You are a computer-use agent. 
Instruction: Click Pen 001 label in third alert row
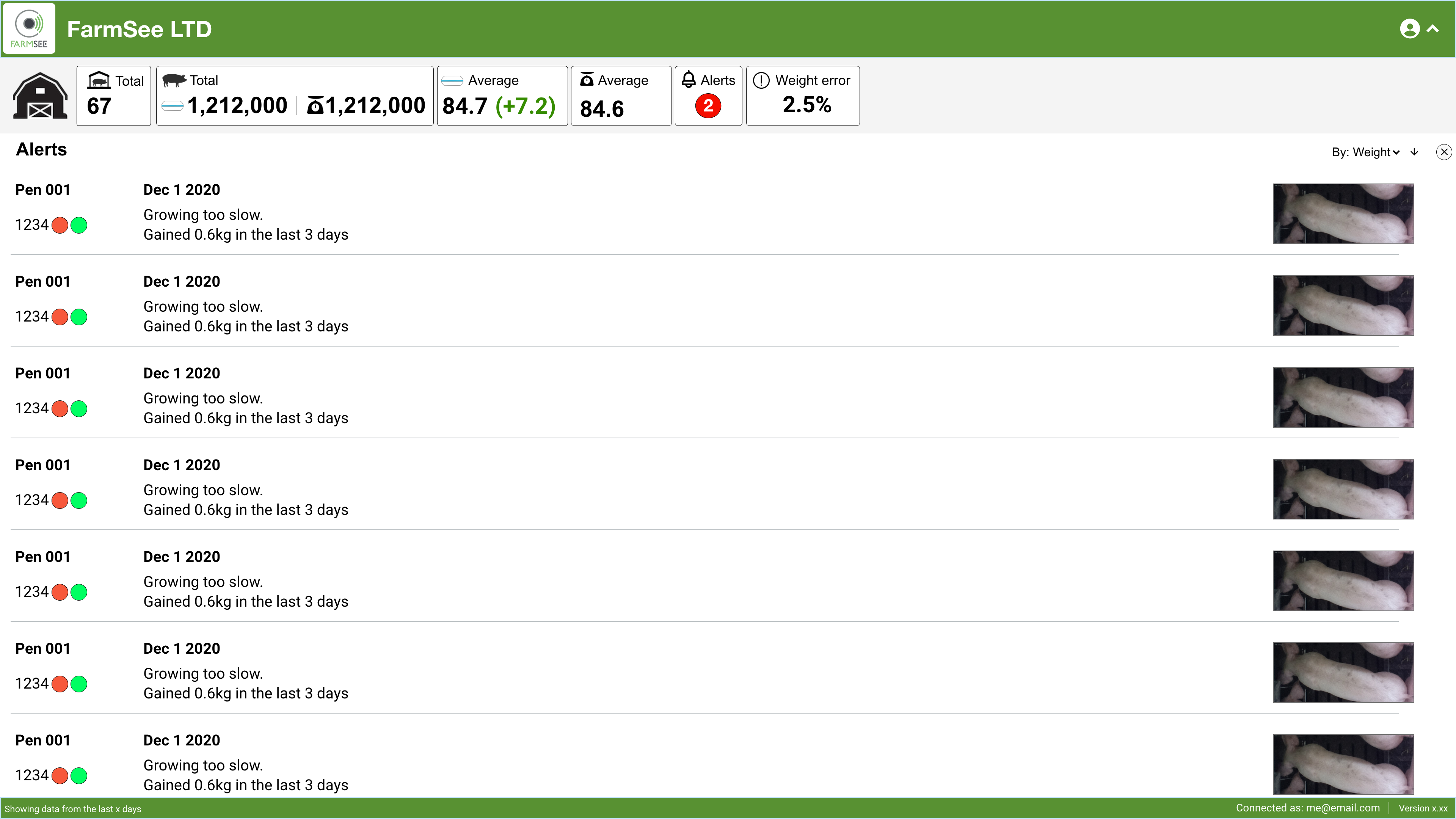coord(43,373)
